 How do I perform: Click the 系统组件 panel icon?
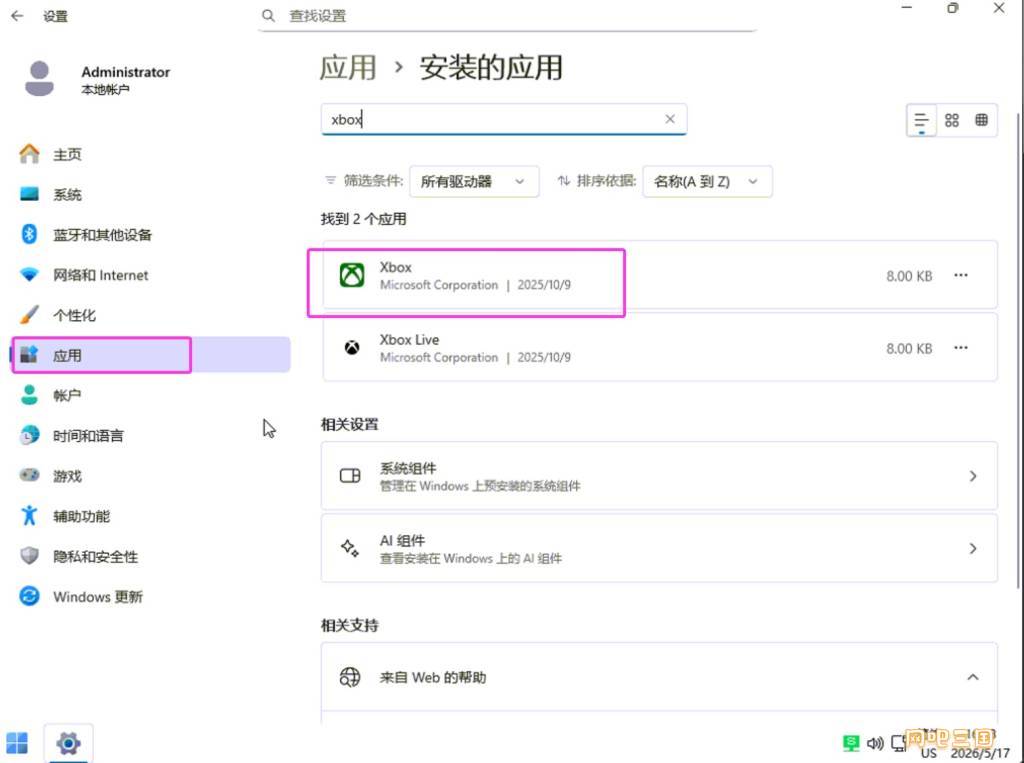(350, 476)
